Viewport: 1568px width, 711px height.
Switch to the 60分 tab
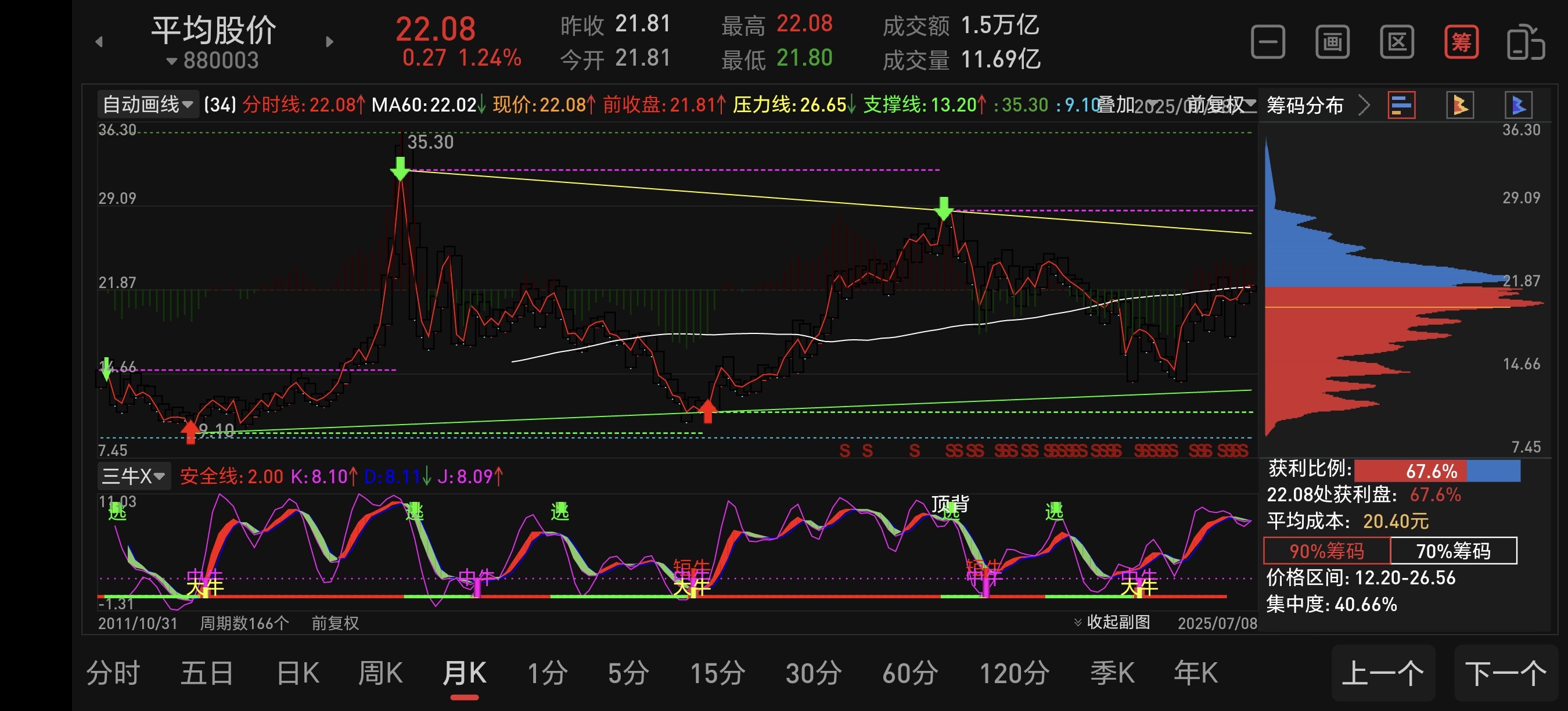click(911, 673)
